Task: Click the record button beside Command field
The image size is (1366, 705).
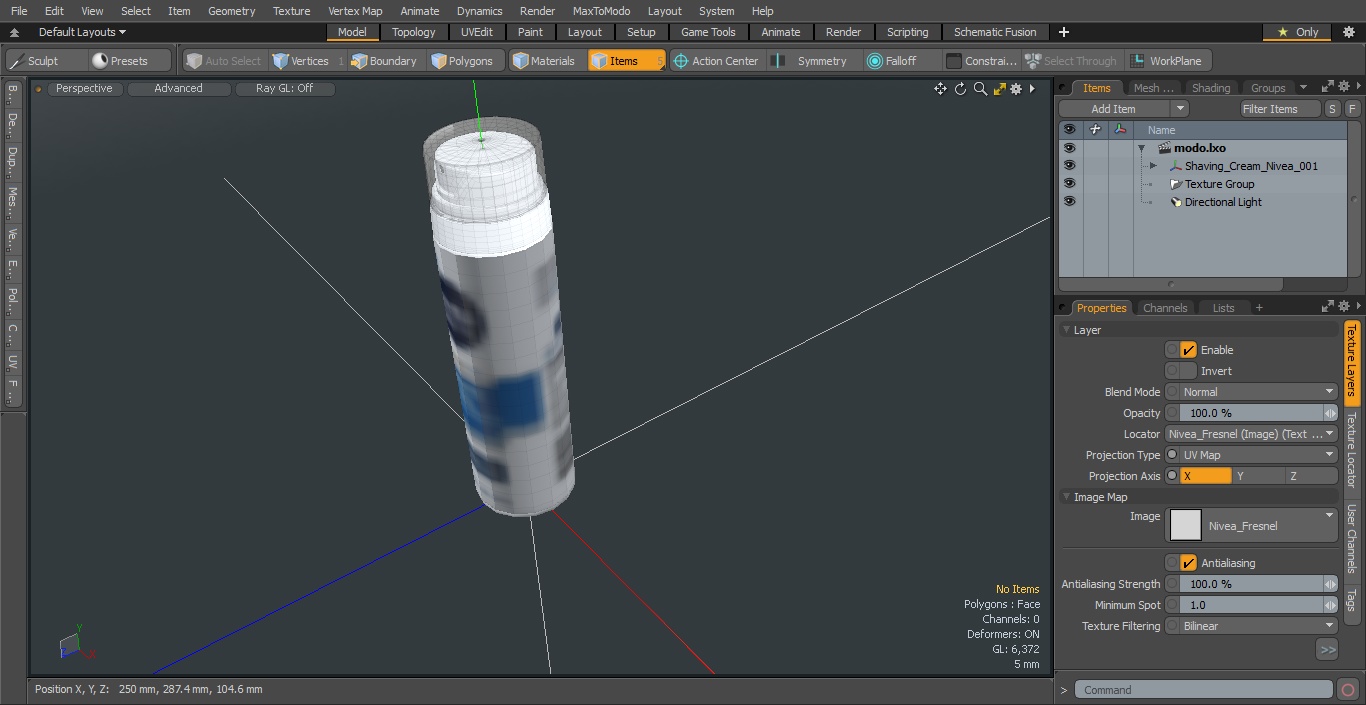Action: tap(1347, 690)
